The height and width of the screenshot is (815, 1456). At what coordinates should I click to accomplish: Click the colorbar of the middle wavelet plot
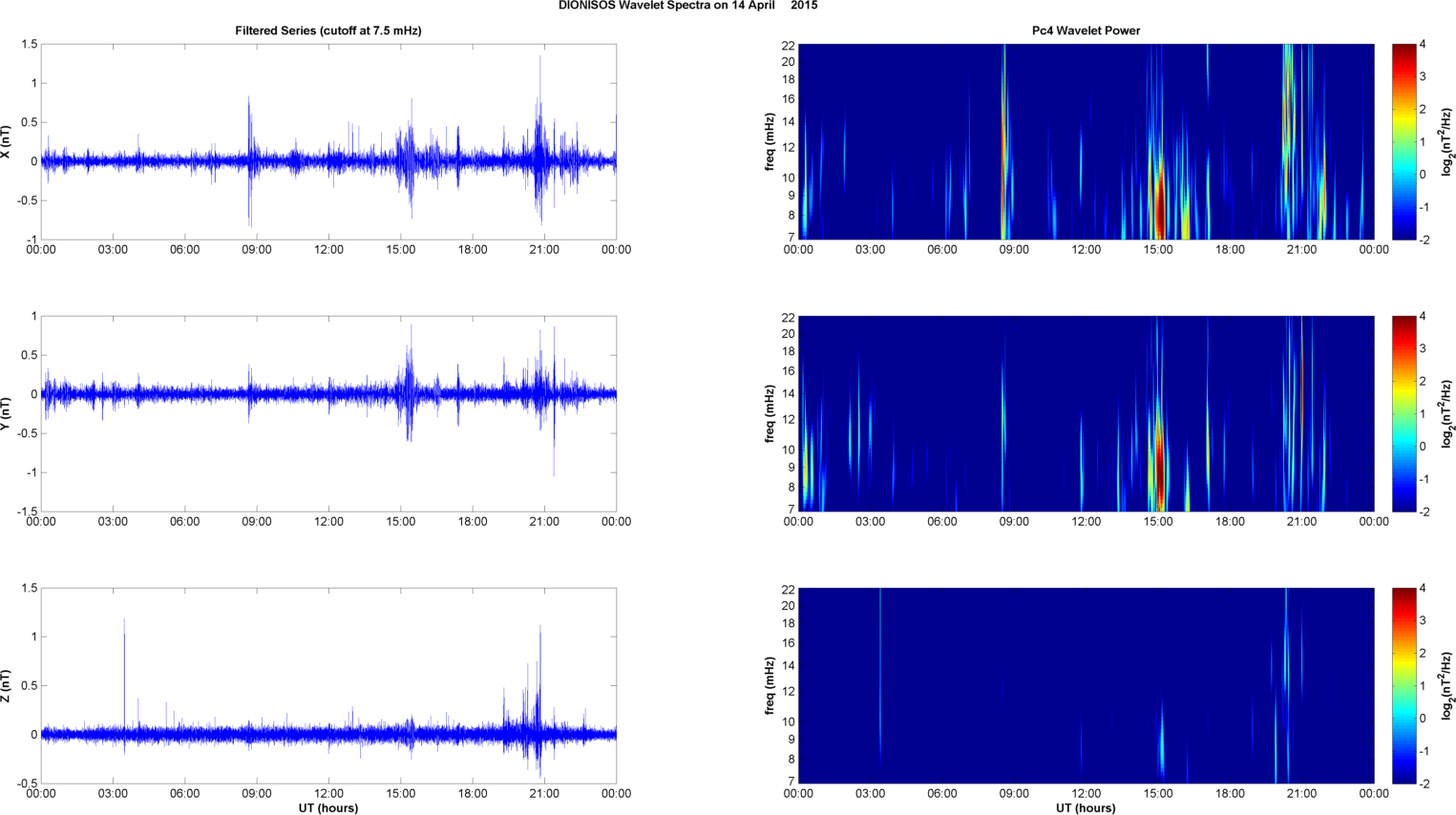(1404, 413)
